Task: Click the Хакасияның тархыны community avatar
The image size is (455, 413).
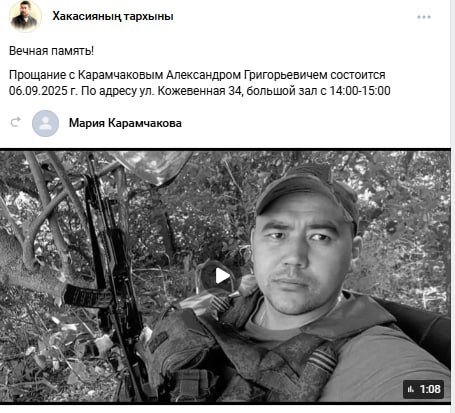Action: (25, 16)
